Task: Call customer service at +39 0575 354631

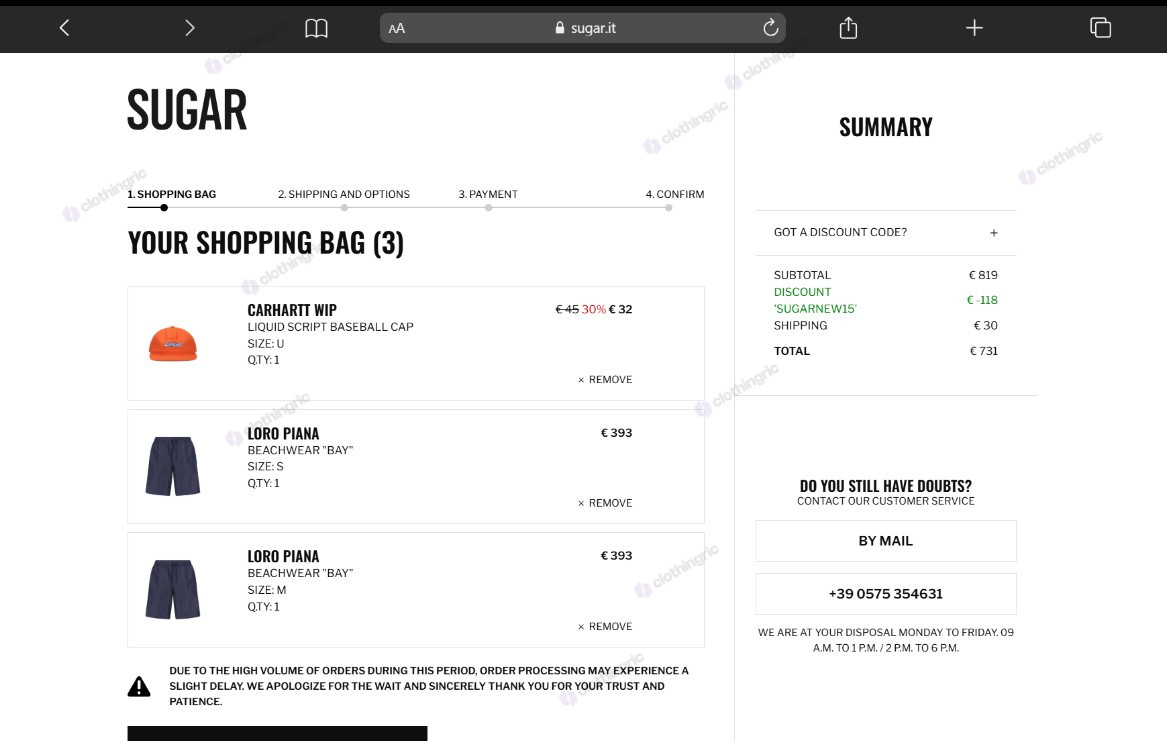Action: coord(886,594)
